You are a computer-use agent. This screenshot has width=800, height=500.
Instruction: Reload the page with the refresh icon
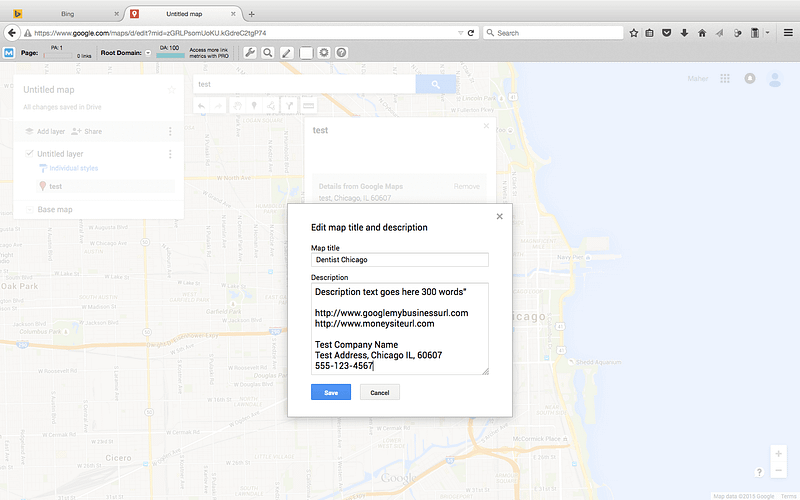(x=471, y=33)
